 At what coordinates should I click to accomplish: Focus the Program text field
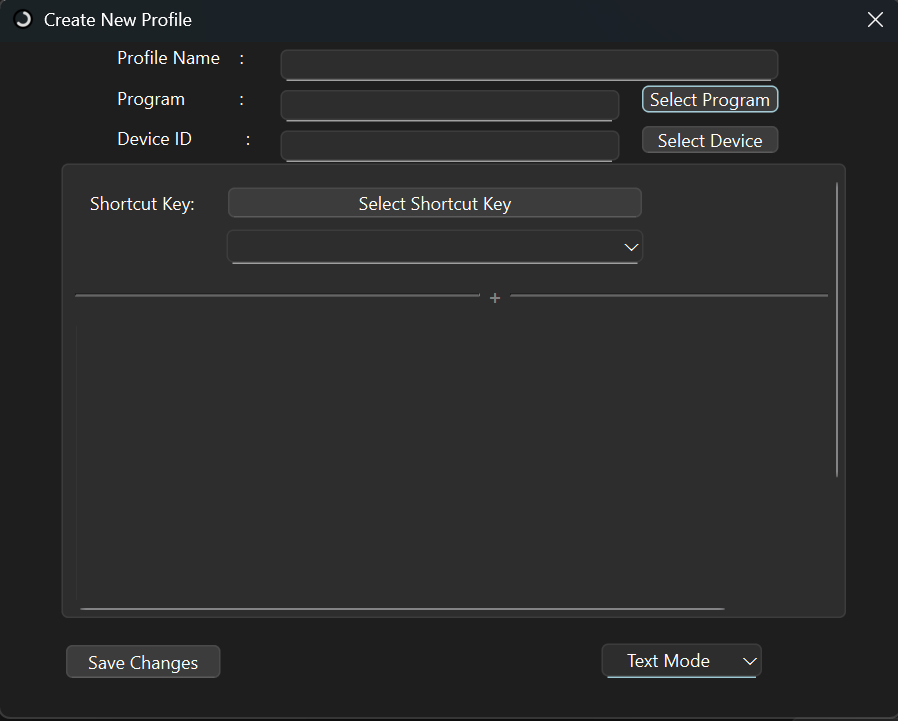450,105
